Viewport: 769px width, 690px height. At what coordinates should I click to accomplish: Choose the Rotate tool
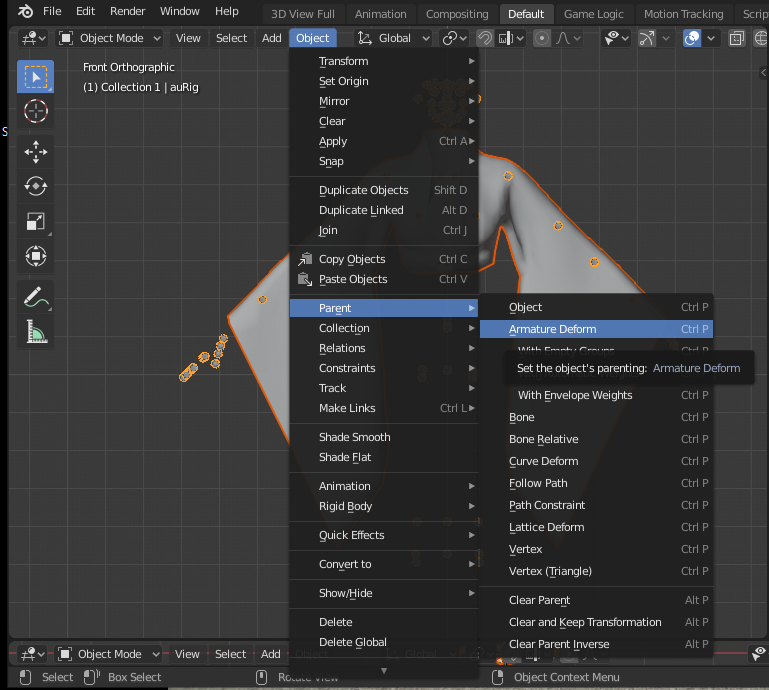pos(35,186)
